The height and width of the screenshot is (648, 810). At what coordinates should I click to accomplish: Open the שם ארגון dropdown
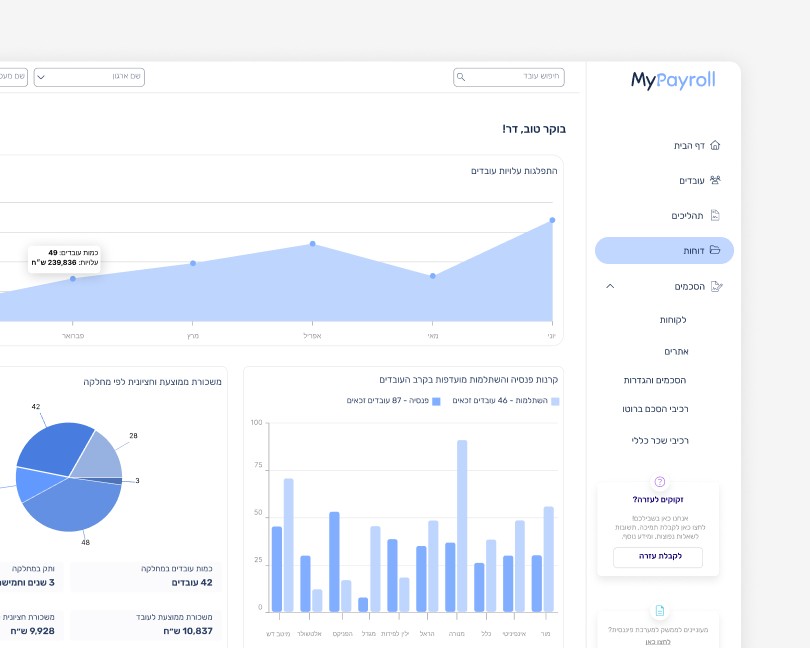click(89, 77)
